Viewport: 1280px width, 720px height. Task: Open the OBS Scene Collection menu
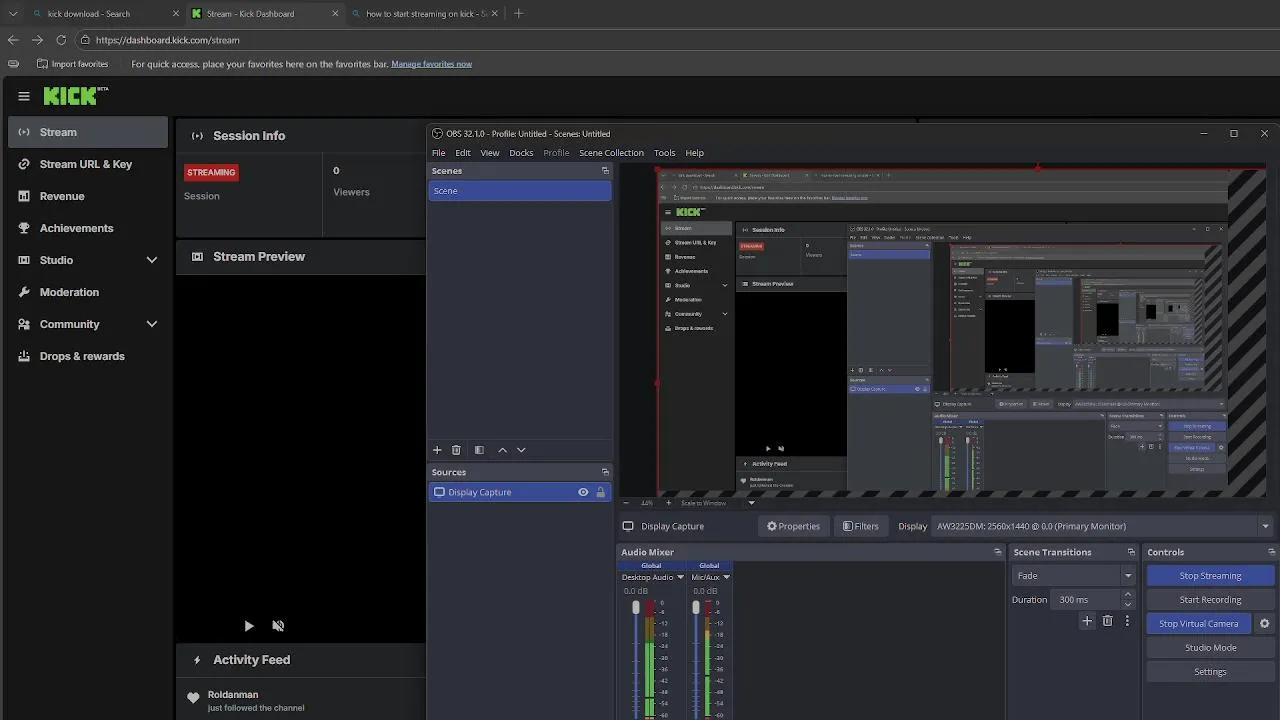[611, 153]
